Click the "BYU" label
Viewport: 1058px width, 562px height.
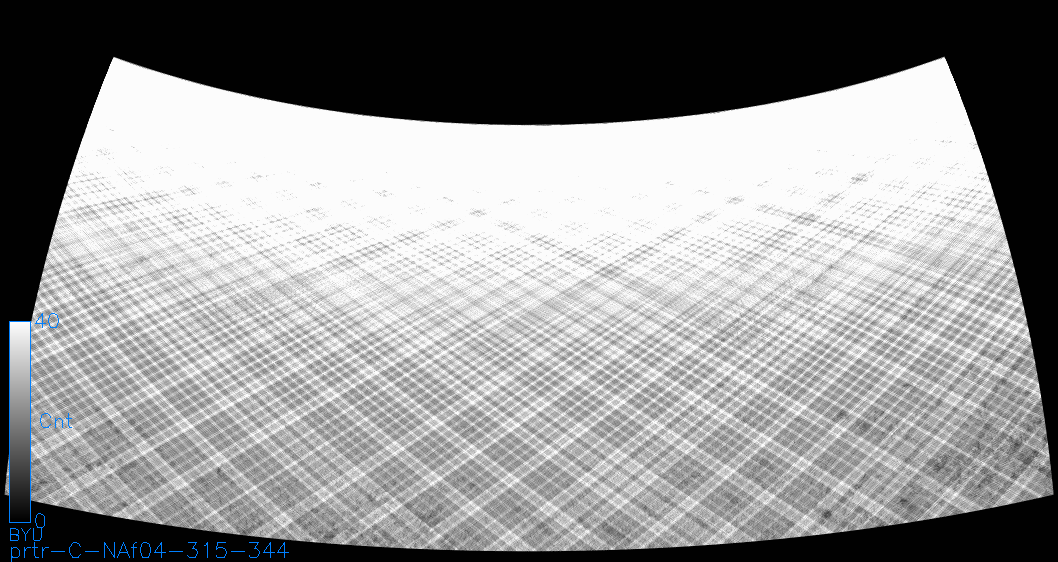coord(25,534)
